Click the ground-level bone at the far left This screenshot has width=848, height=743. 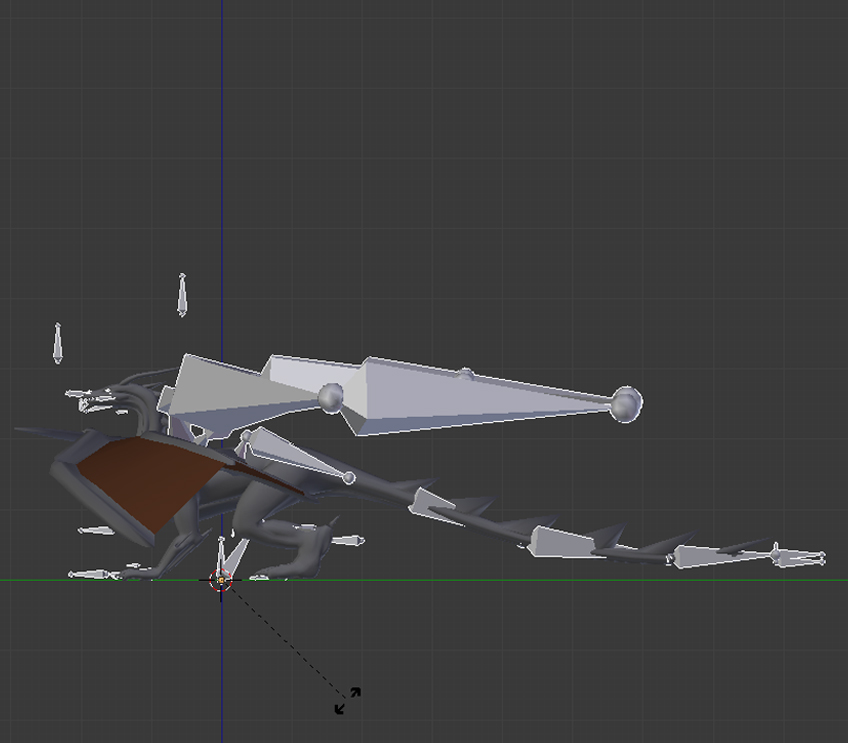[x=92, y=575]
